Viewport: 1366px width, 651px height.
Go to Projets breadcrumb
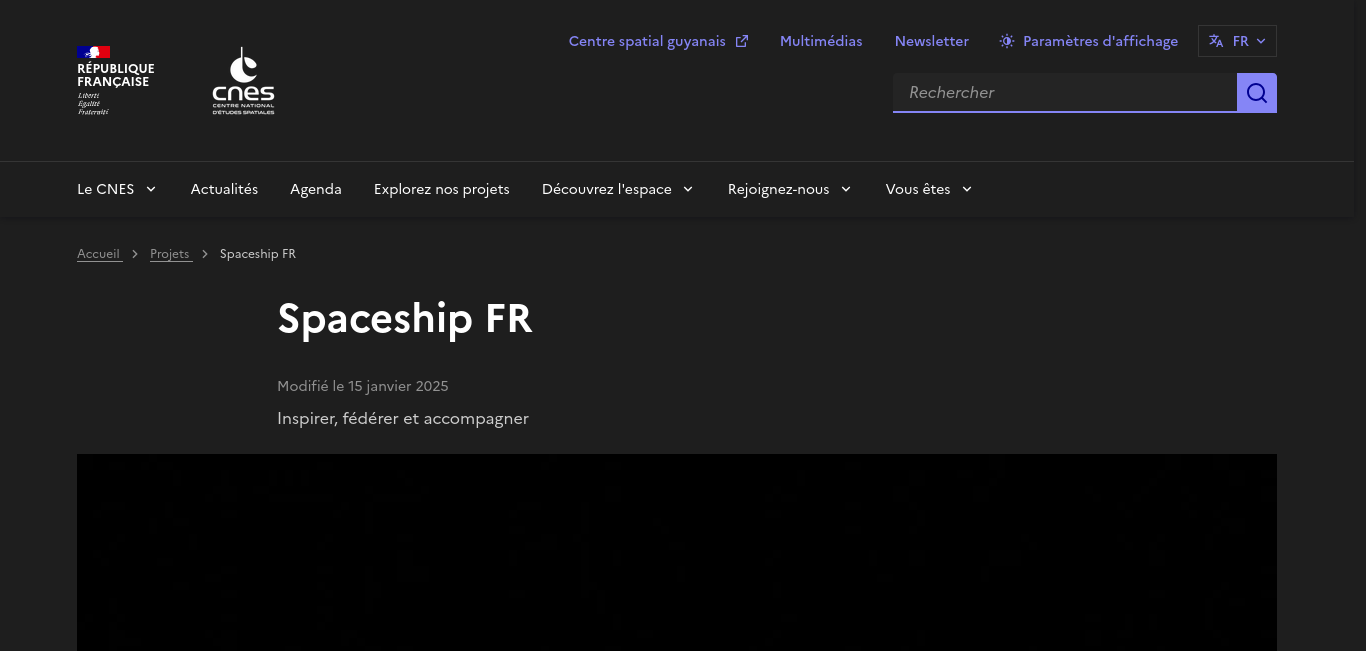[x=170, y=254]
